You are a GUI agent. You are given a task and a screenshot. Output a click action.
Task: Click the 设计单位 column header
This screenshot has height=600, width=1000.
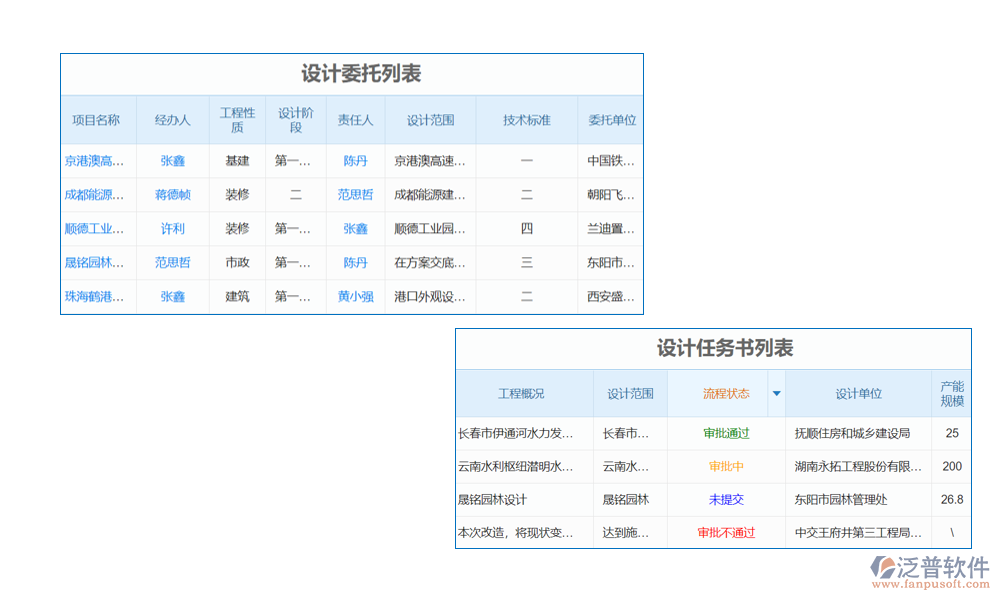pyautogui.click(x=859, y=394)
